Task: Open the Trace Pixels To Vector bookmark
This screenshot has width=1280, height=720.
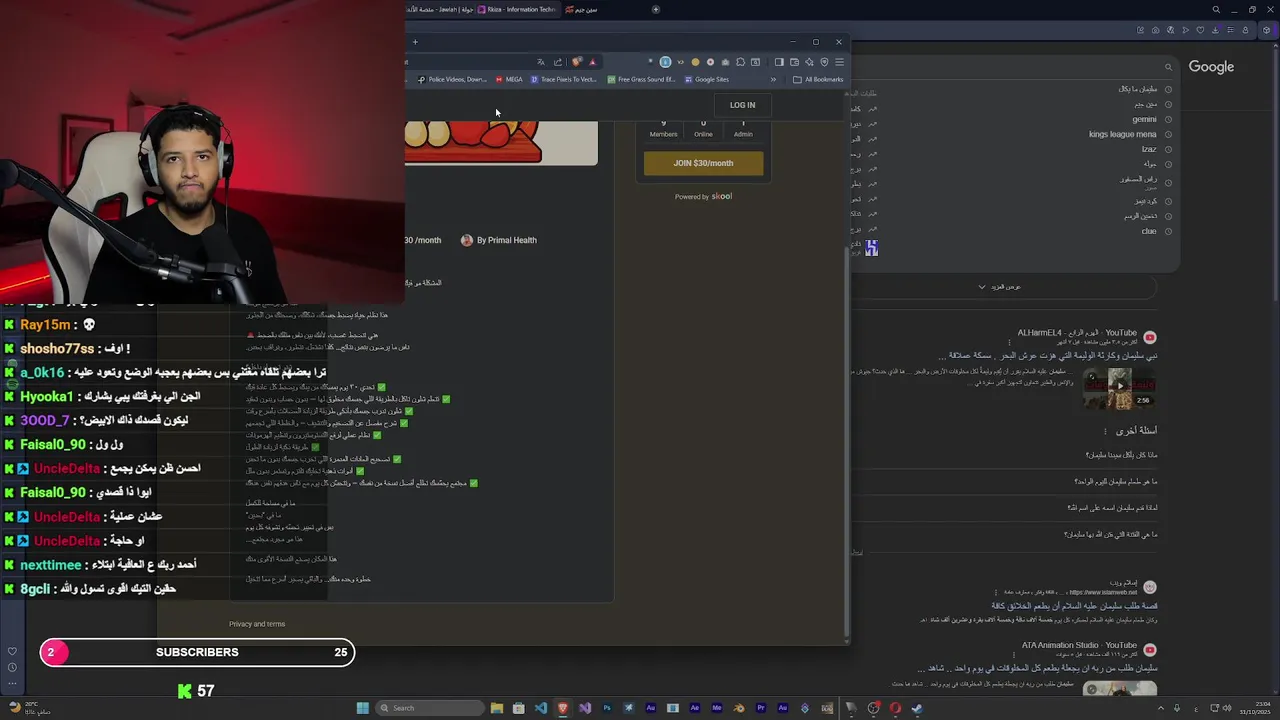Action: (x=564, y=79)
